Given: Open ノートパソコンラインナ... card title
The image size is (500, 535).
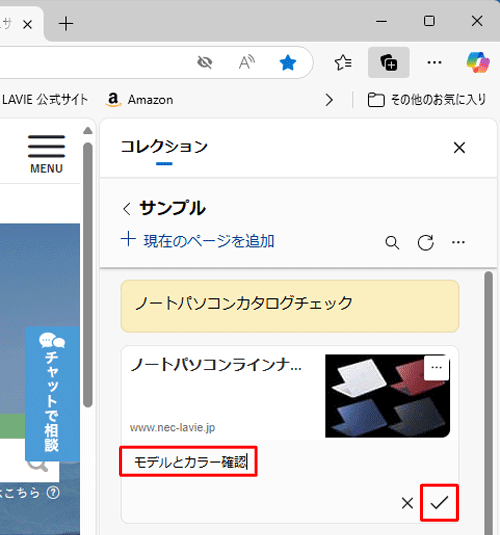Looking at the screenshot, I should [x=216, y=364].
